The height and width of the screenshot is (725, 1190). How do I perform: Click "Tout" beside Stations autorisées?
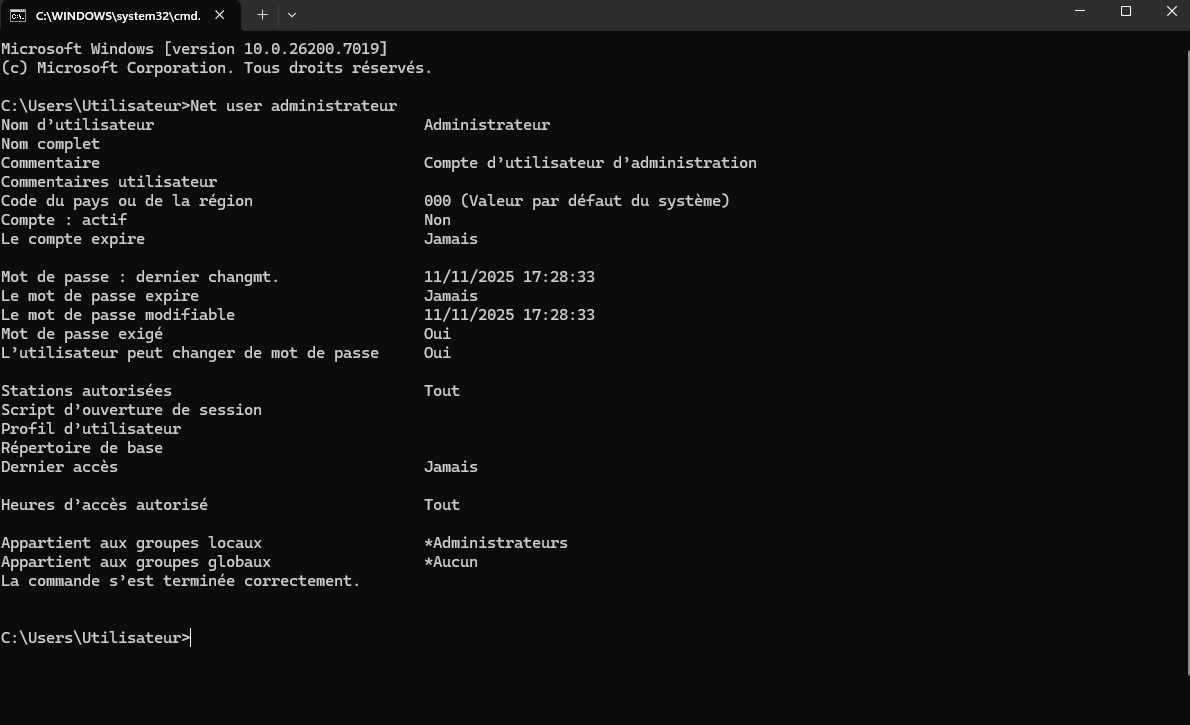(x=442, y=390)
